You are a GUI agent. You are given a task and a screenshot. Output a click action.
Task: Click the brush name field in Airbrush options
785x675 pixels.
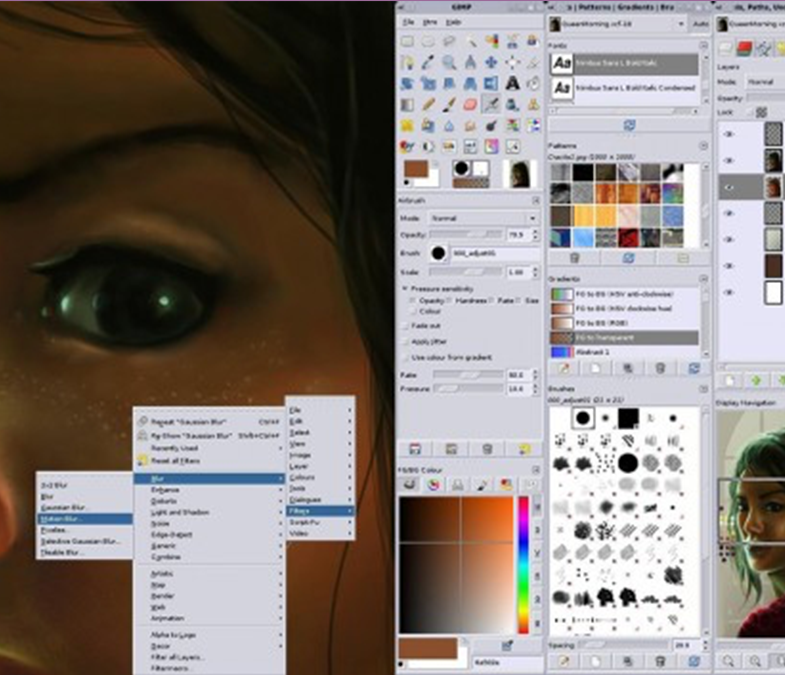[495, 253]
